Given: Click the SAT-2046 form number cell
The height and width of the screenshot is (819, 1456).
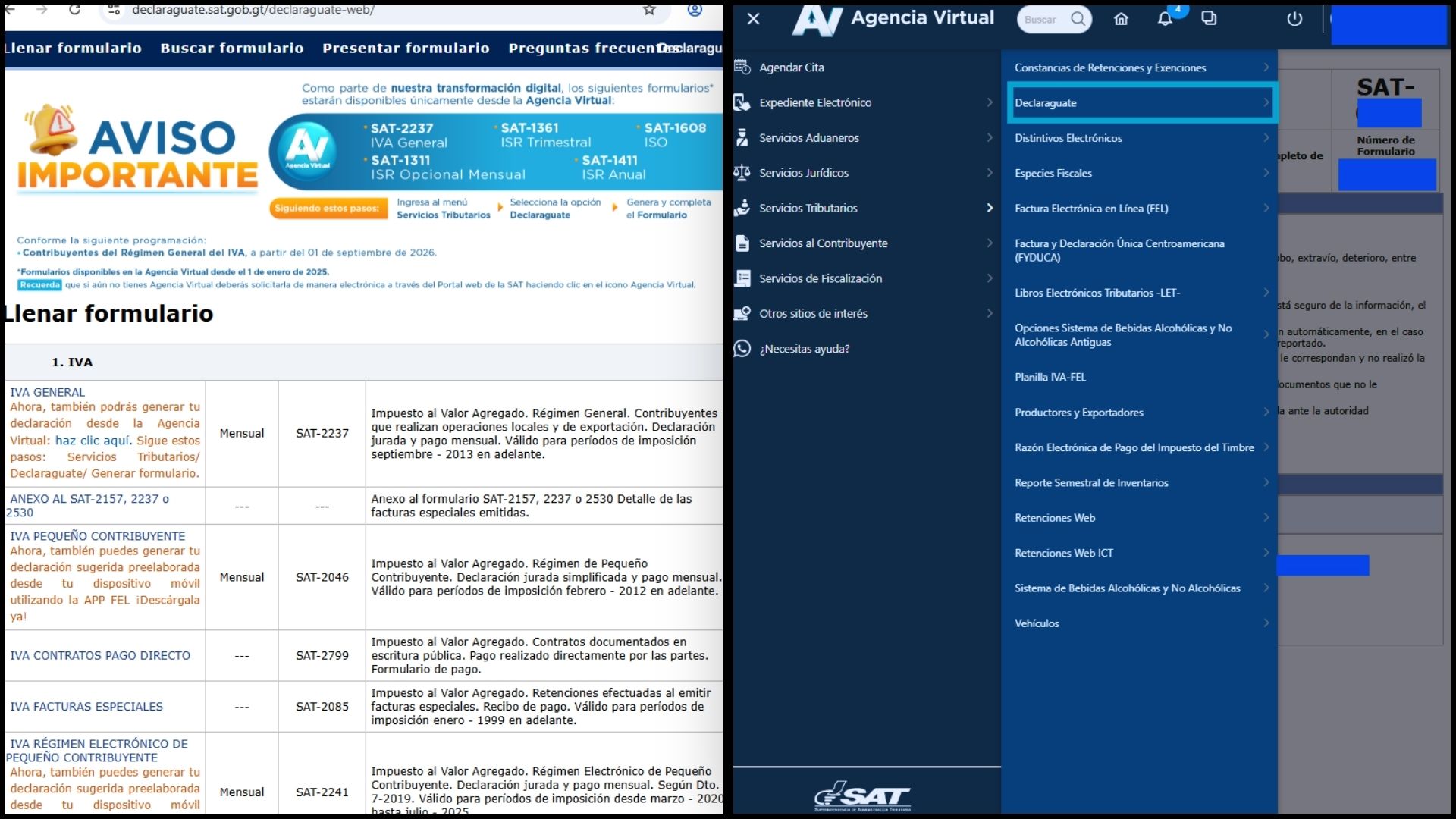Looking at the screenshot, I should [322, 577].
